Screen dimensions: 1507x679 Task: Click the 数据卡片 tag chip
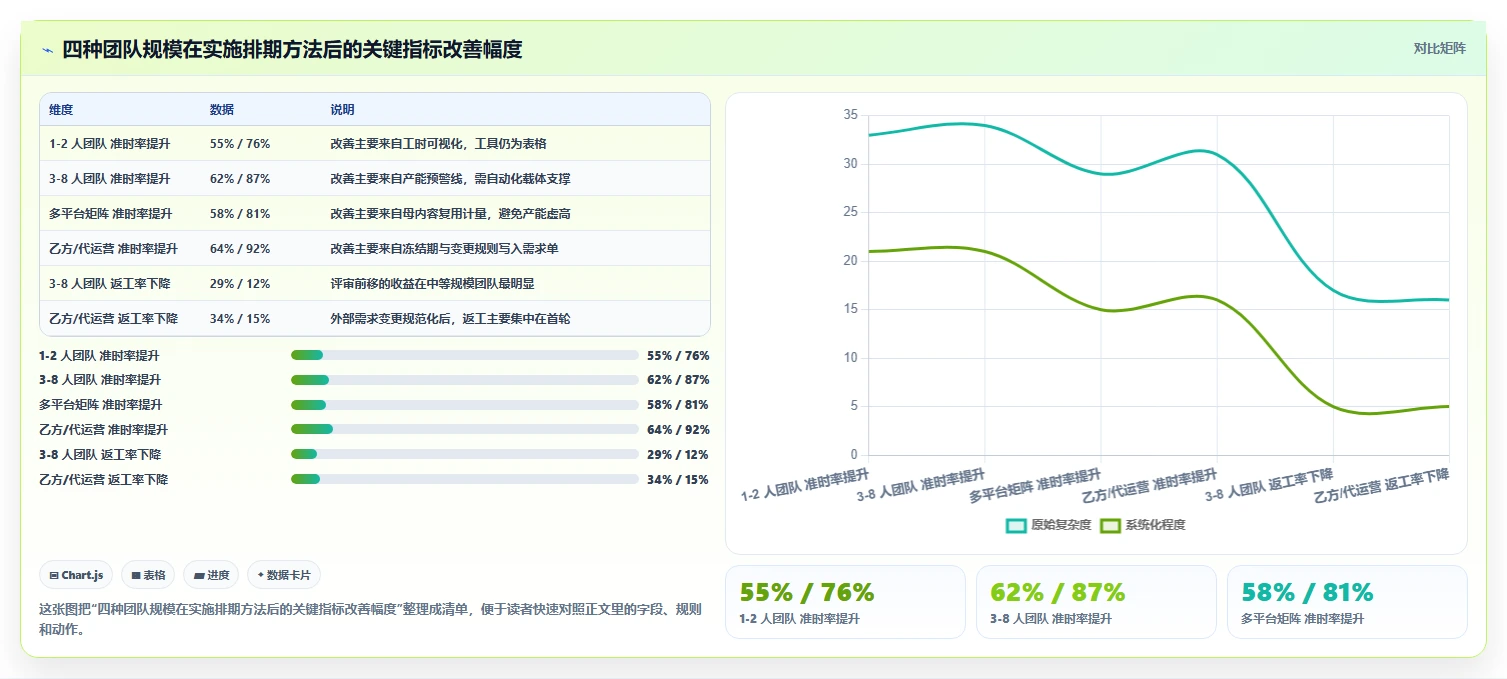pos(284,575)
